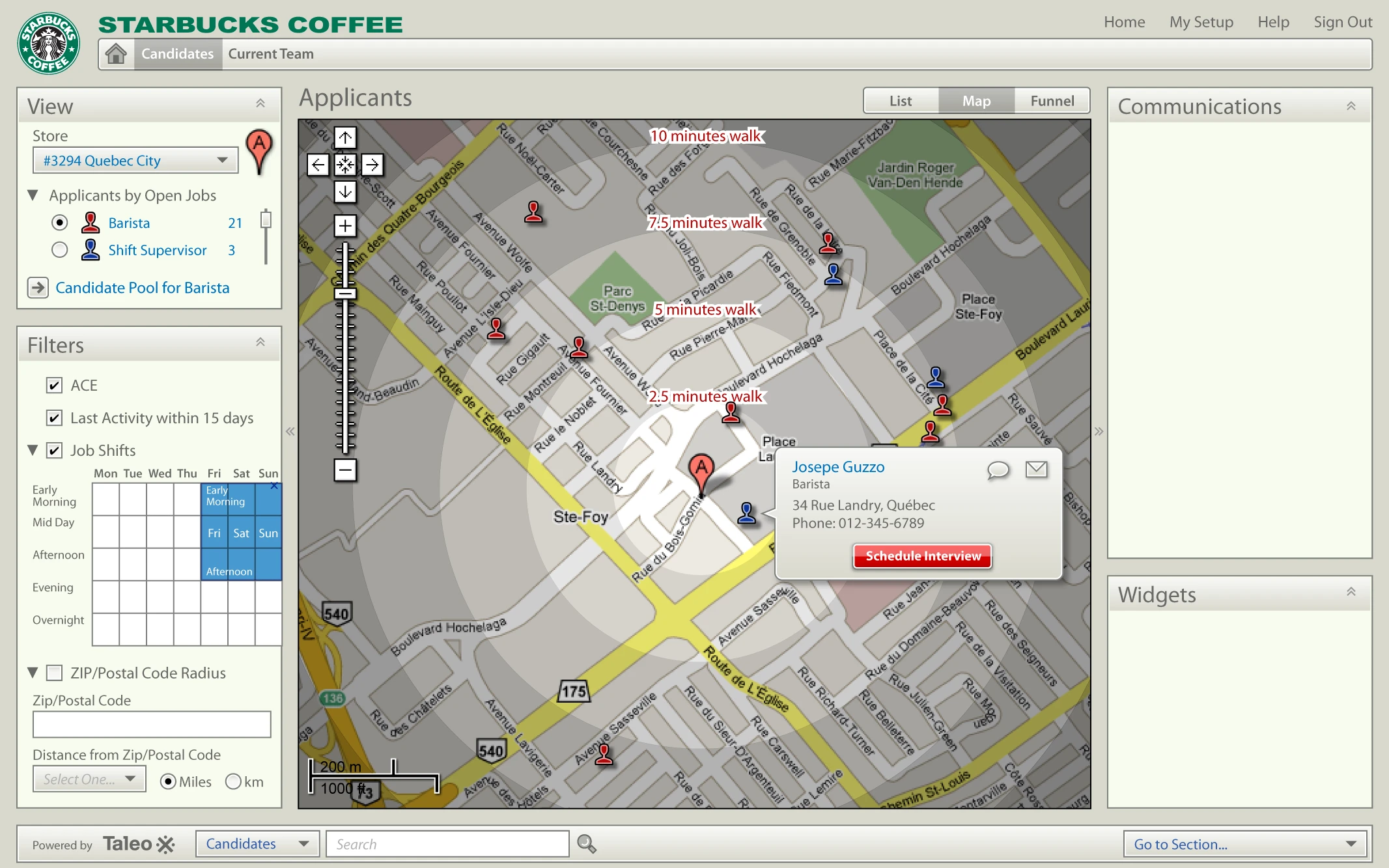Image resolution: width=1389 pixels, height=868 pixels.
Task: Pan the map down with arrow button
Action: pyautogui.click(x=345, y=191)
